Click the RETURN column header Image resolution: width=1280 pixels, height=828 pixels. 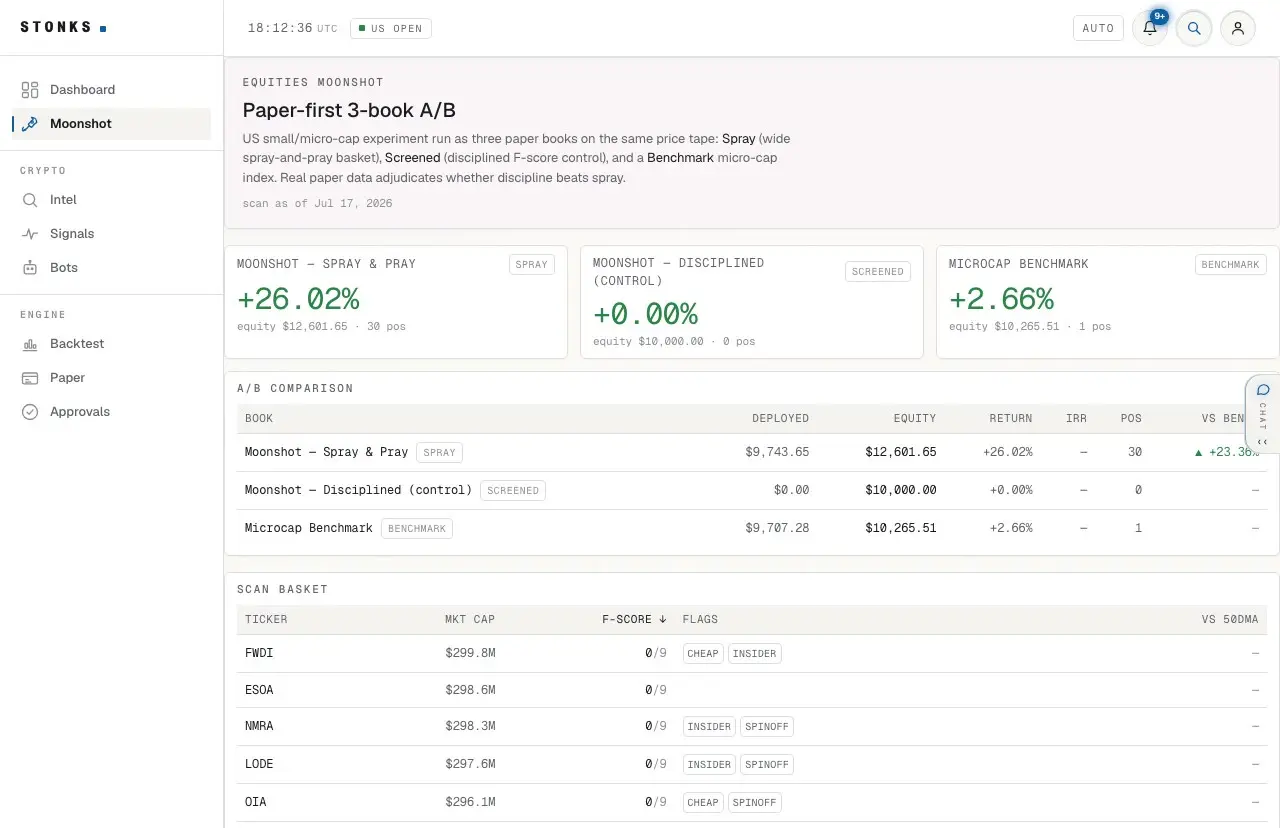(1011, 418)
